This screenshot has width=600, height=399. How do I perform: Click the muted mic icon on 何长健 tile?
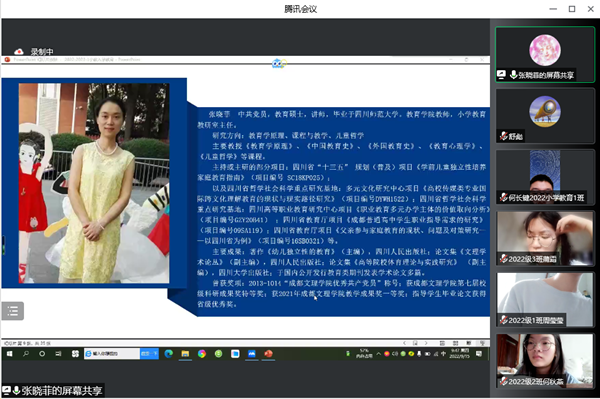tap(504, 197)
